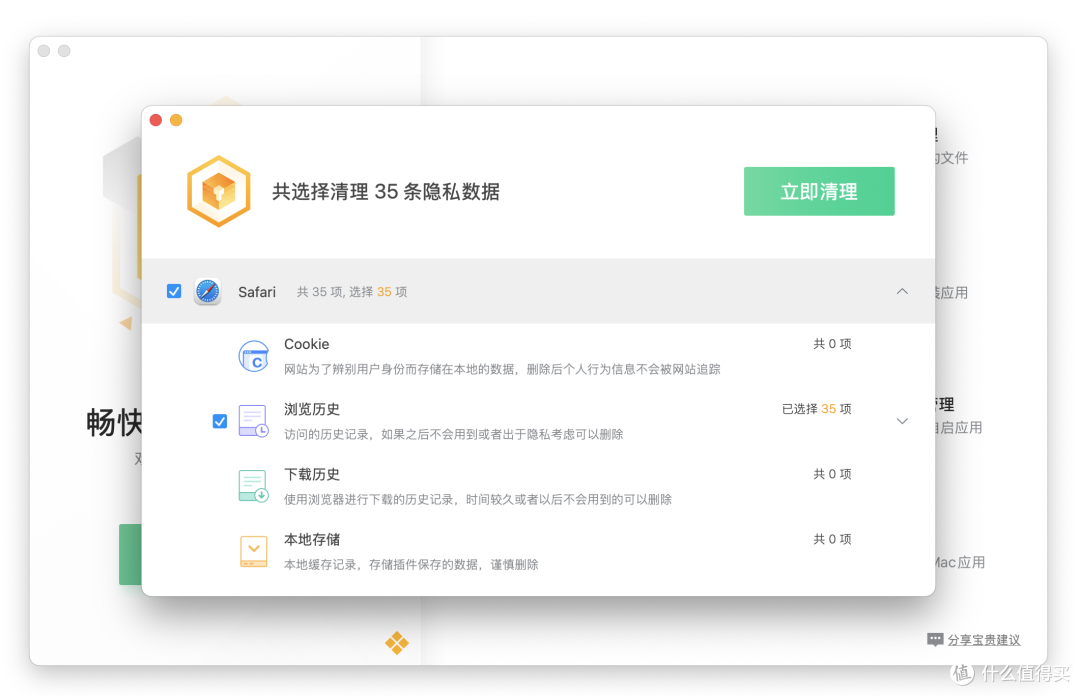Select the 浏览历史 row title
The height and width of the screenshot is (696, 1080).
tap(312, 409)
